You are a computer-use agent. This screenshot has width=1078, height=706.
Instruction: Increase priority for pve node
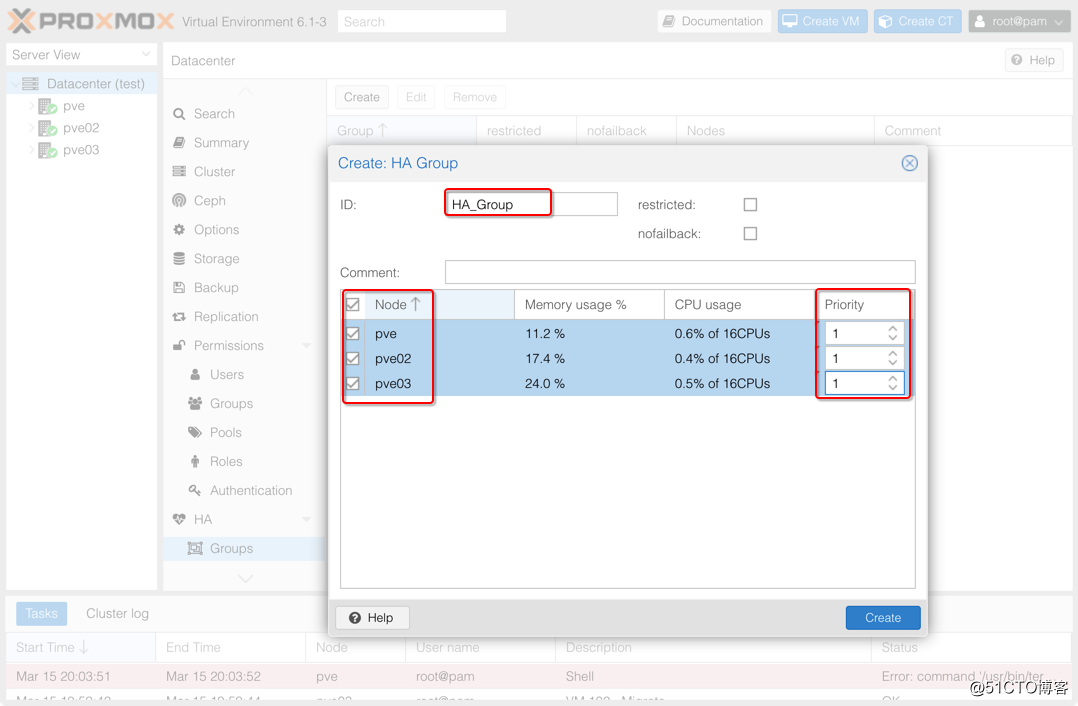click(892, 329)
